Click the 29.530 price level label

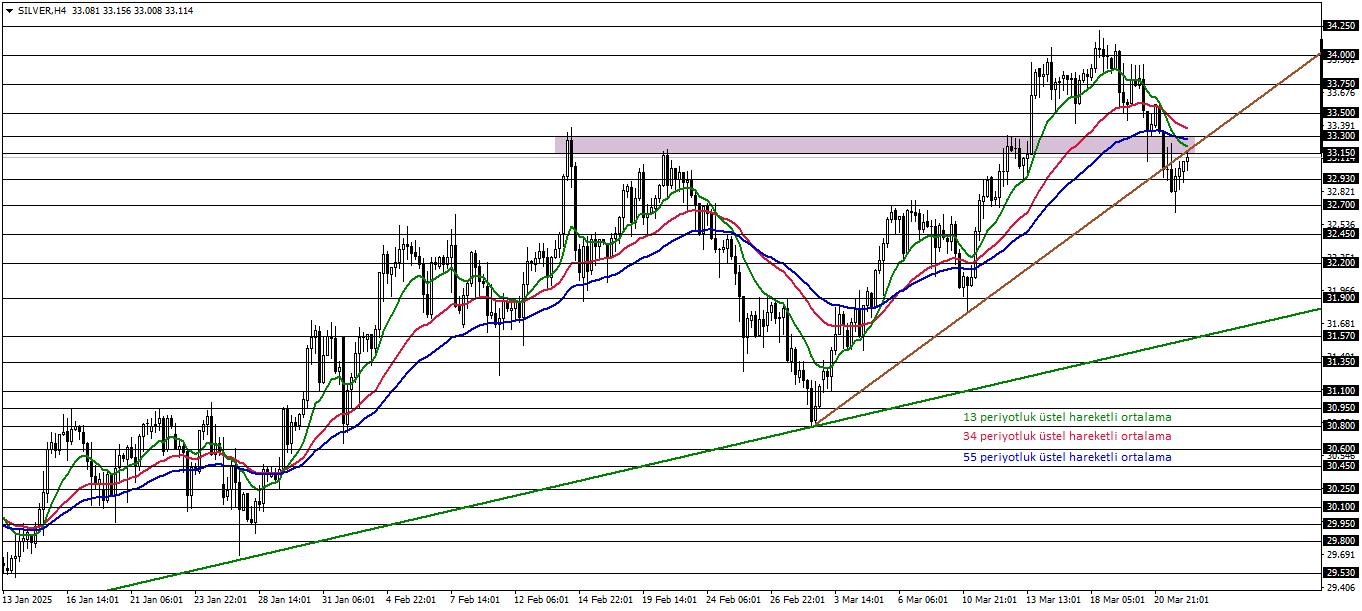(x=1340, y=573)
